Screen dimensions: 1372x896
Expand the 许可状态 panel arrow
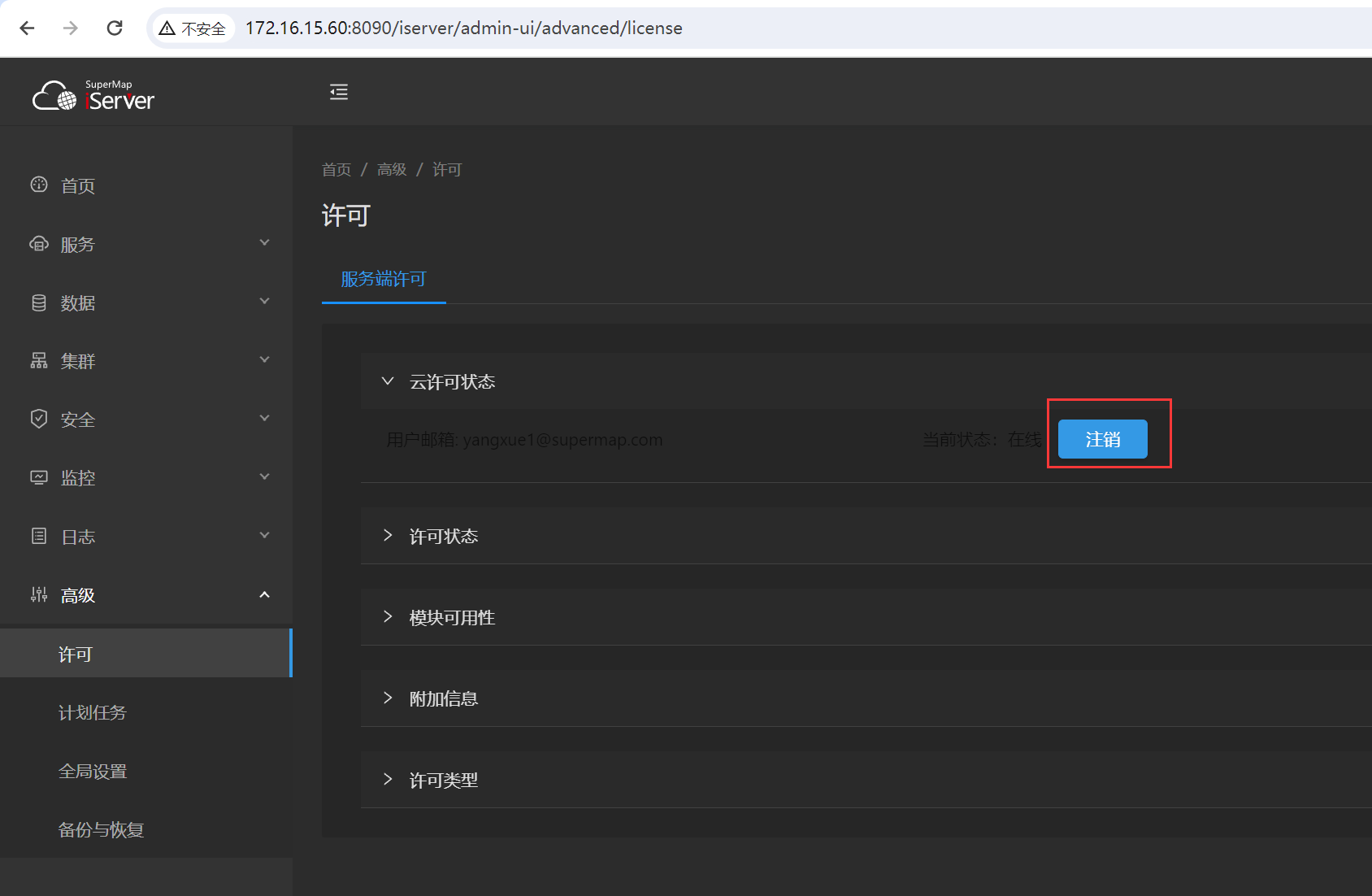point(388,535)
